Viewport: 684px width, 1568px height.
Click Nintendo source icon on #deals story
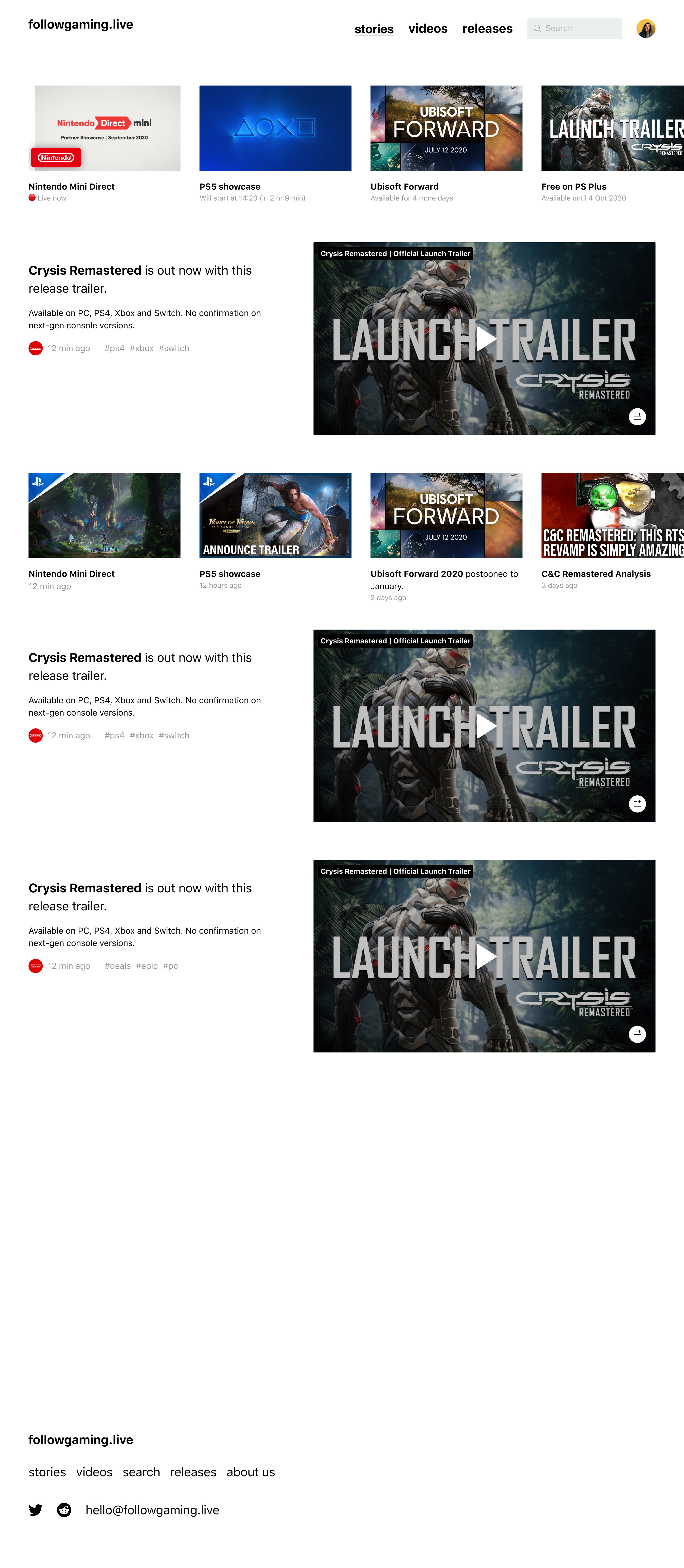point(35,966)
